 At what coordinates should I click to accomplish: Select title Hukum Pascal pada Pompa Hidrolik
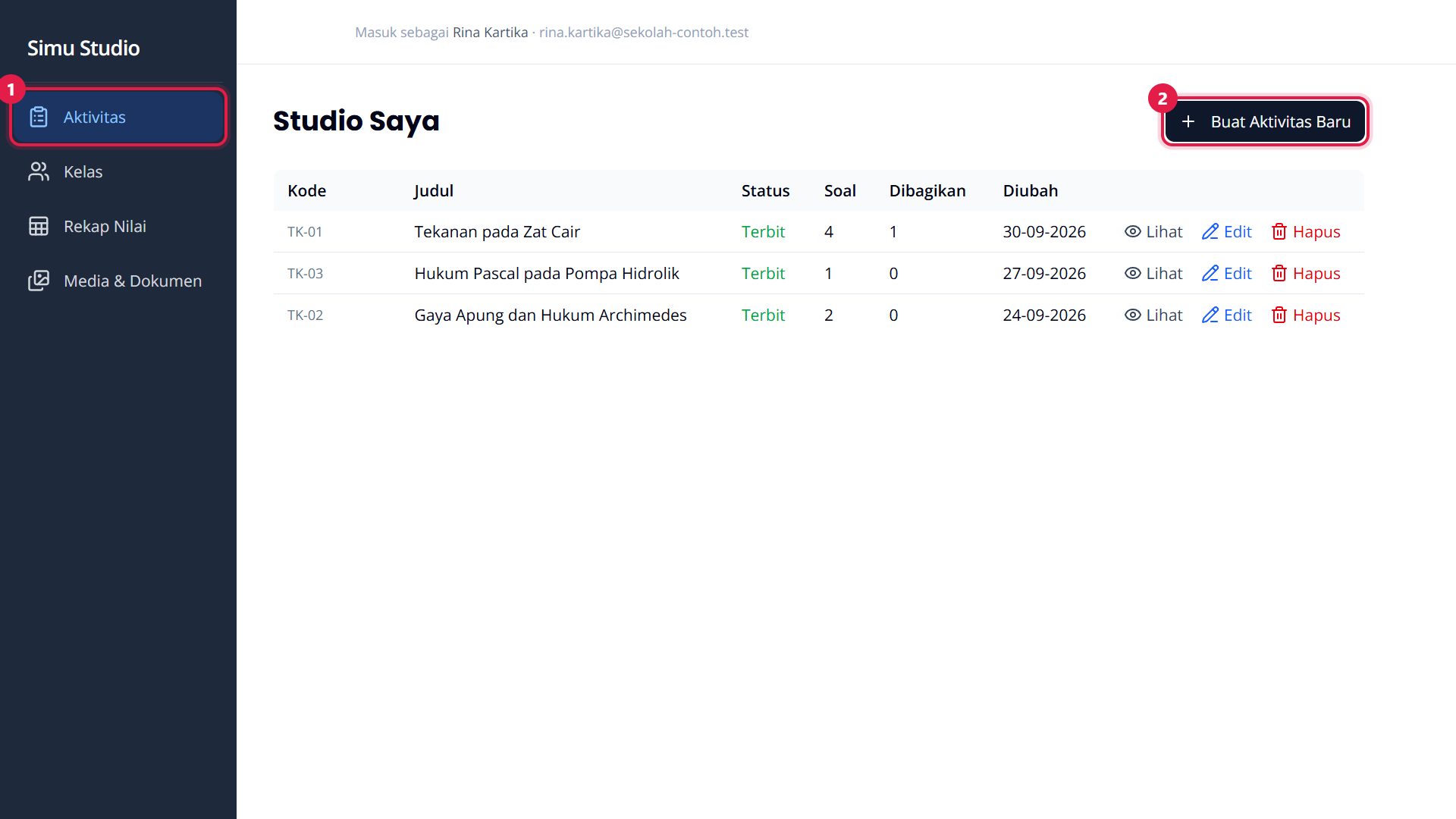click(x=547, y=273)
